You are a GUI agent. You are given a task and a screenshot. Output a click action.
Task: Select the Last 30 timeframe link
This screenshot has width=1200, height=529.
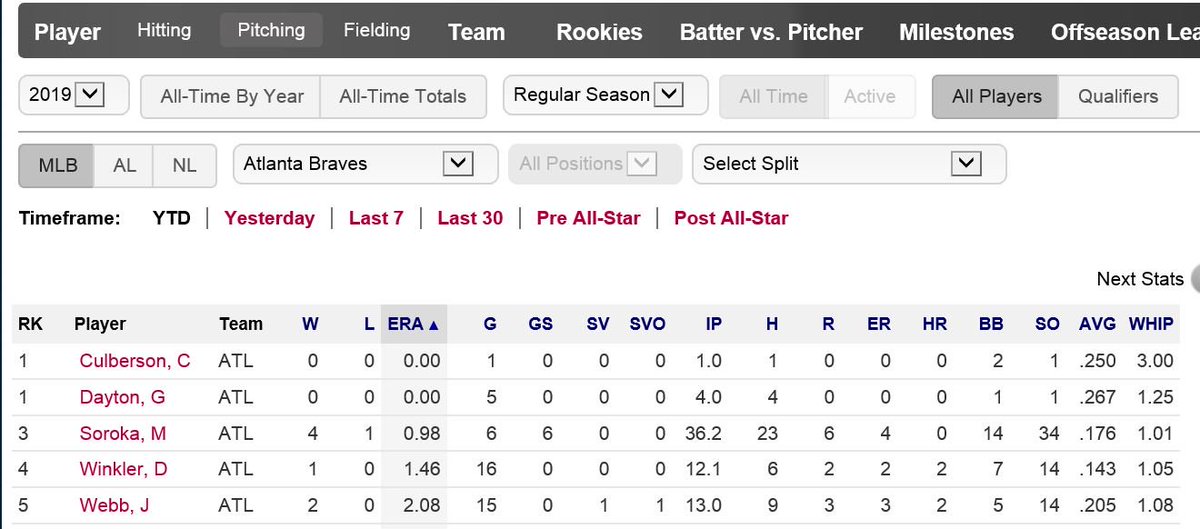pos(470,218)
